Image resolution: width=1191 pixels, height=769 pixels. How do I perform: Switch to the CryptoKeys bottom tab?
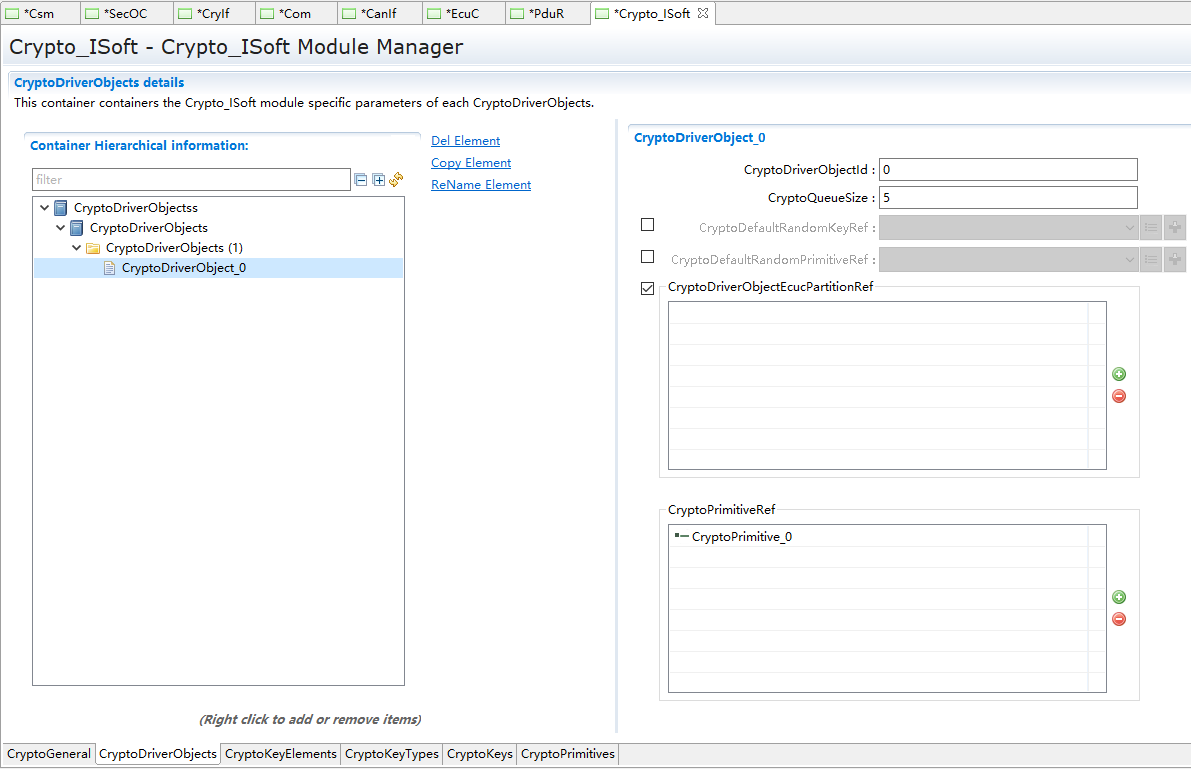tap(480, 754)
